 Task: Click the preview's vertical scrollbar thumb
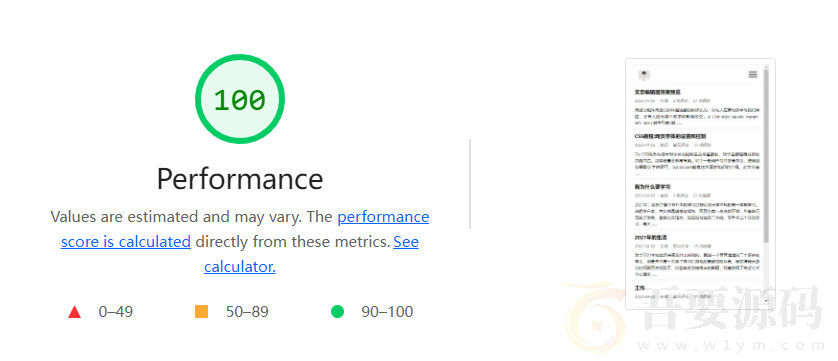[x=766, y=155]
